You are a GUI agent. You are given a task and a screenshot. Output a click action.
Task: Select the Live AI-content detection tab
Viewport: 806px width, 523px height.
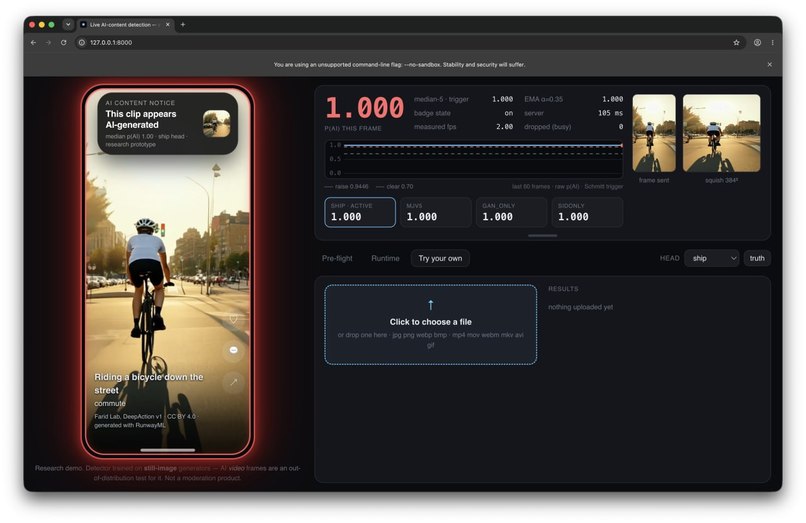(125, 24)
